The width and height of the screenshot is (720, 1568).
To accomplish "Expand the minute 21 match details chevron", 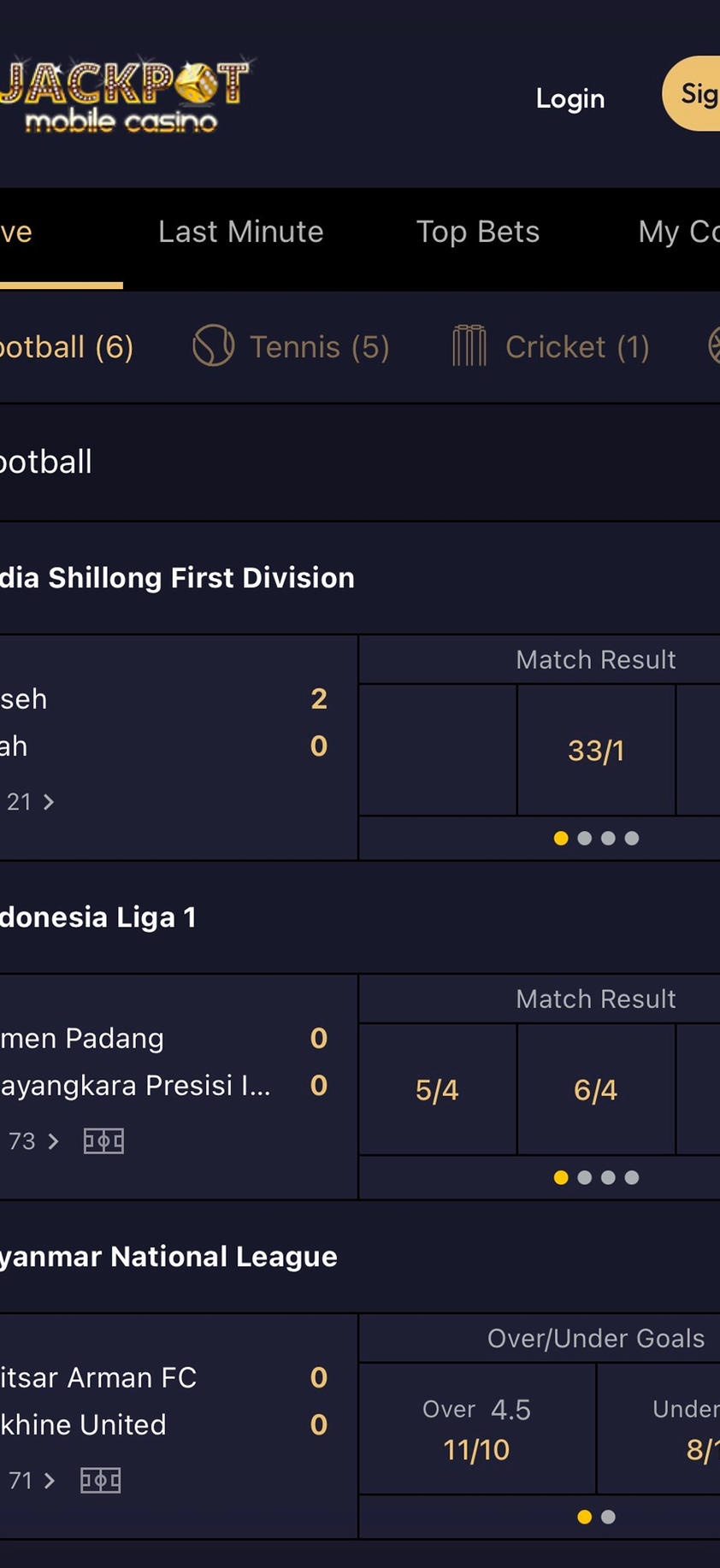I will coord(49,802).
